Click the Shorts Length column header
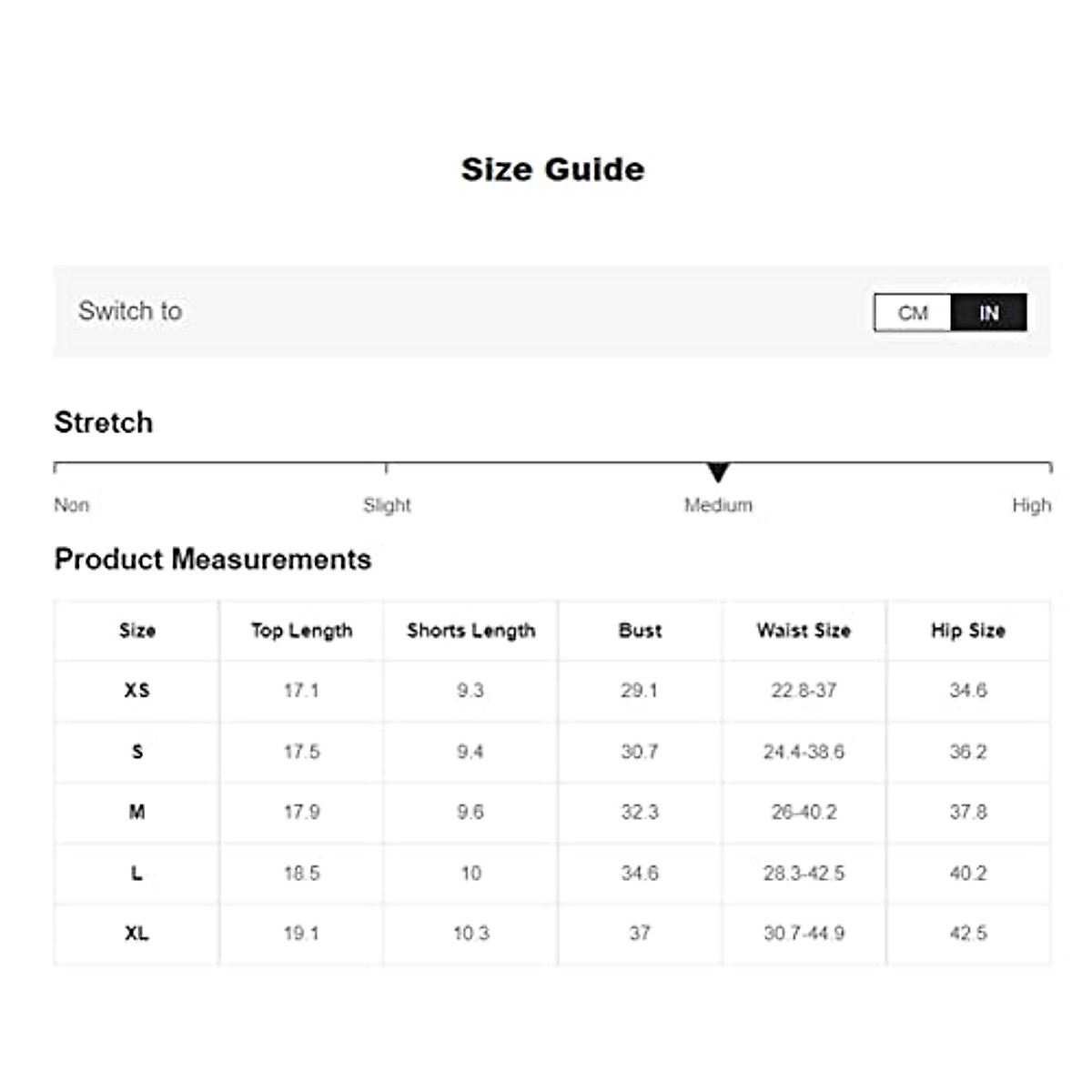The width and height of the screenshot is (1092, 1092). pyautogui.click(x=470, y=631)
